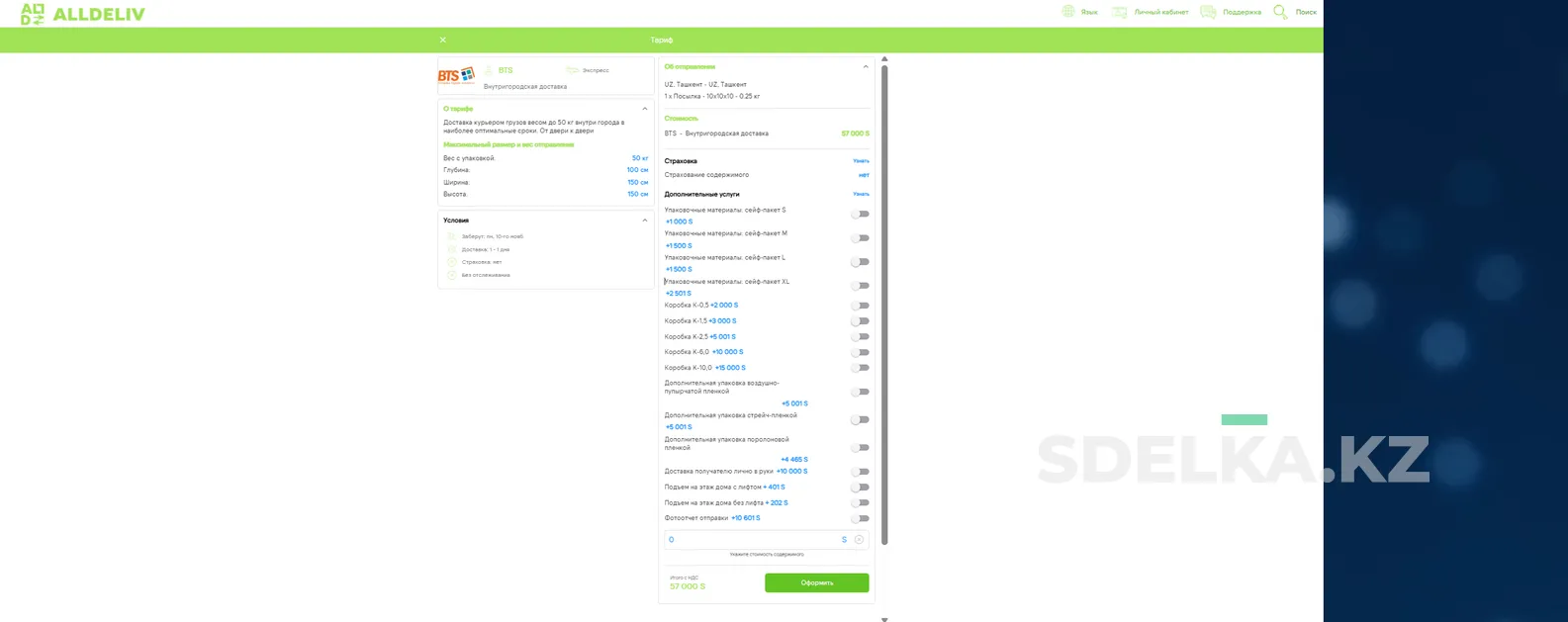This screenshot has width=1568, height=622.
Task: Click the BTS carrier logo
Action: pyautogui.click(x=456, y=75)
